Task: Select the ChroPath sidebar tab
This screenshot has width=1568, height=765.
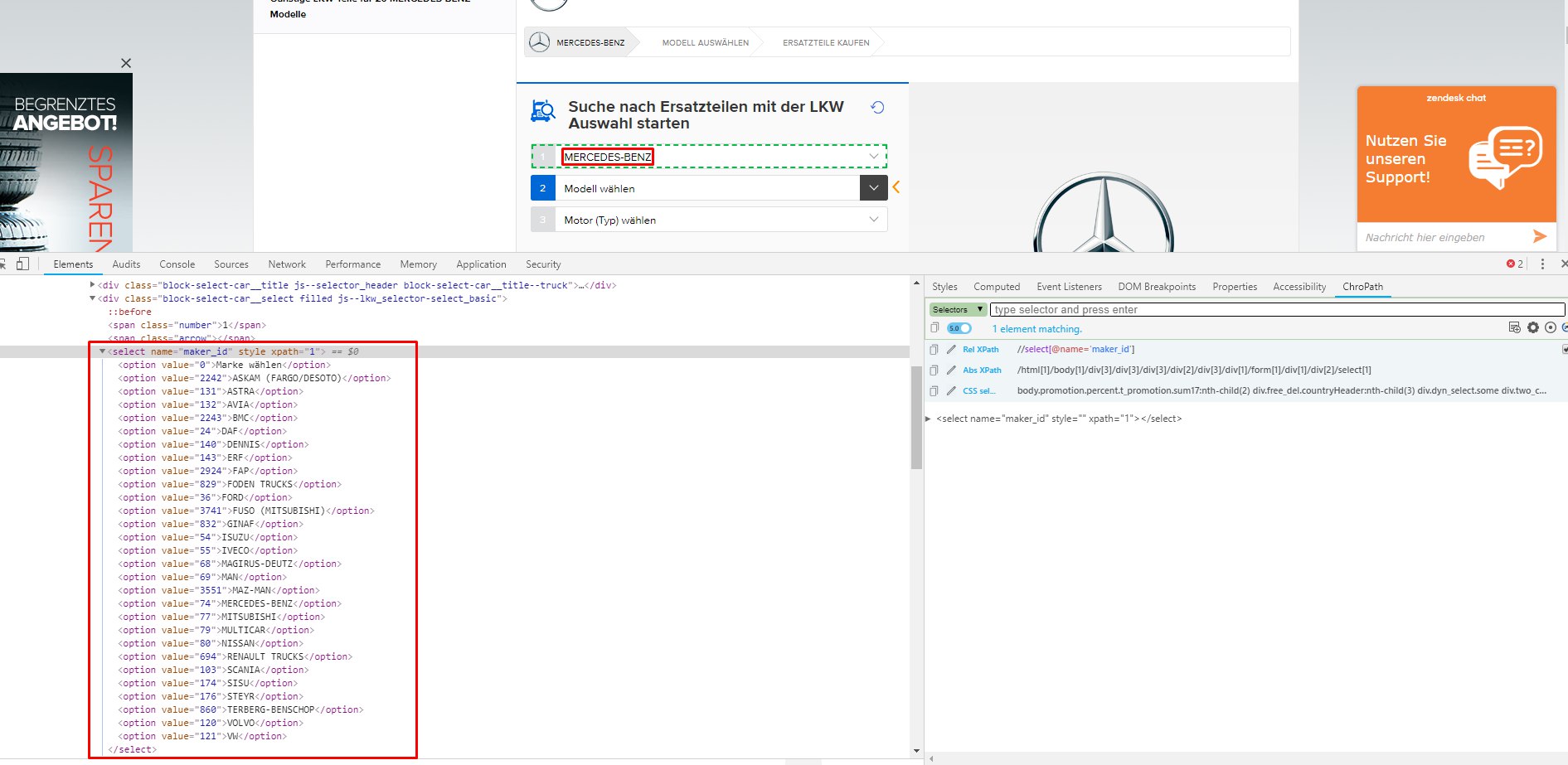Action: (1362, 287)
